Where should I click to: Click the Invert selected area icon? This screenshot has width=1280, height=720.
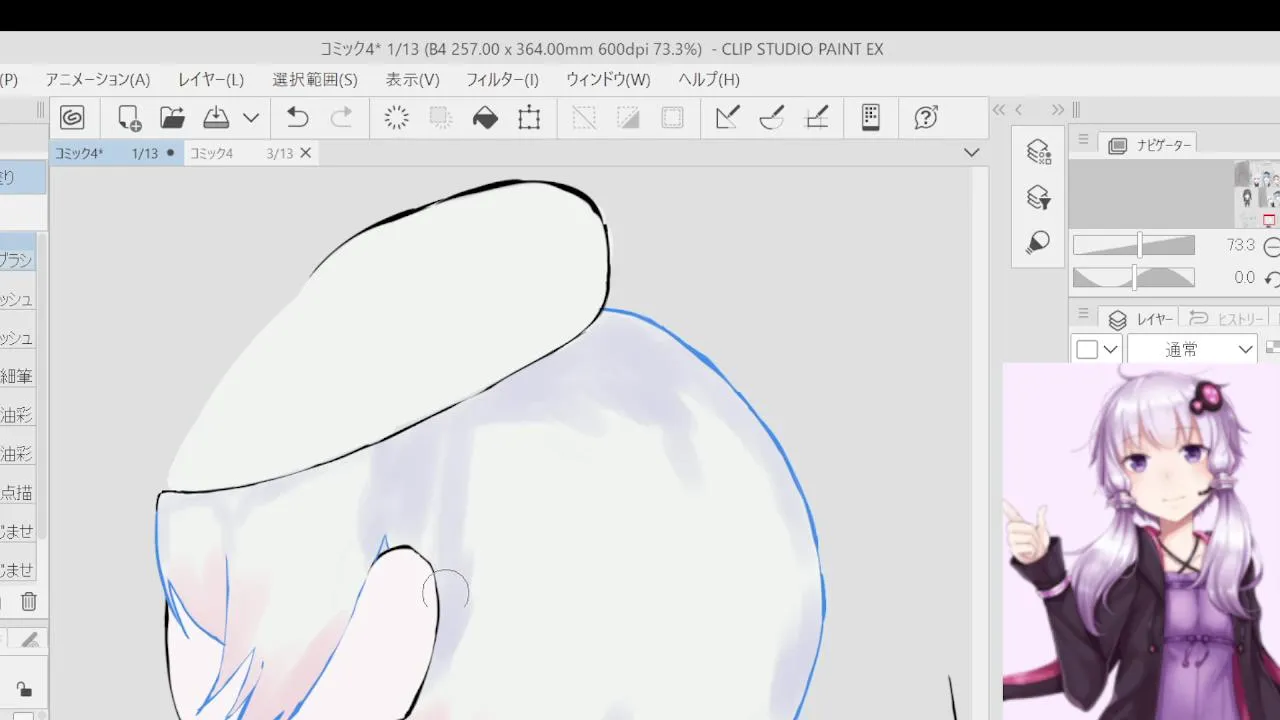click(x=628, y=118)
